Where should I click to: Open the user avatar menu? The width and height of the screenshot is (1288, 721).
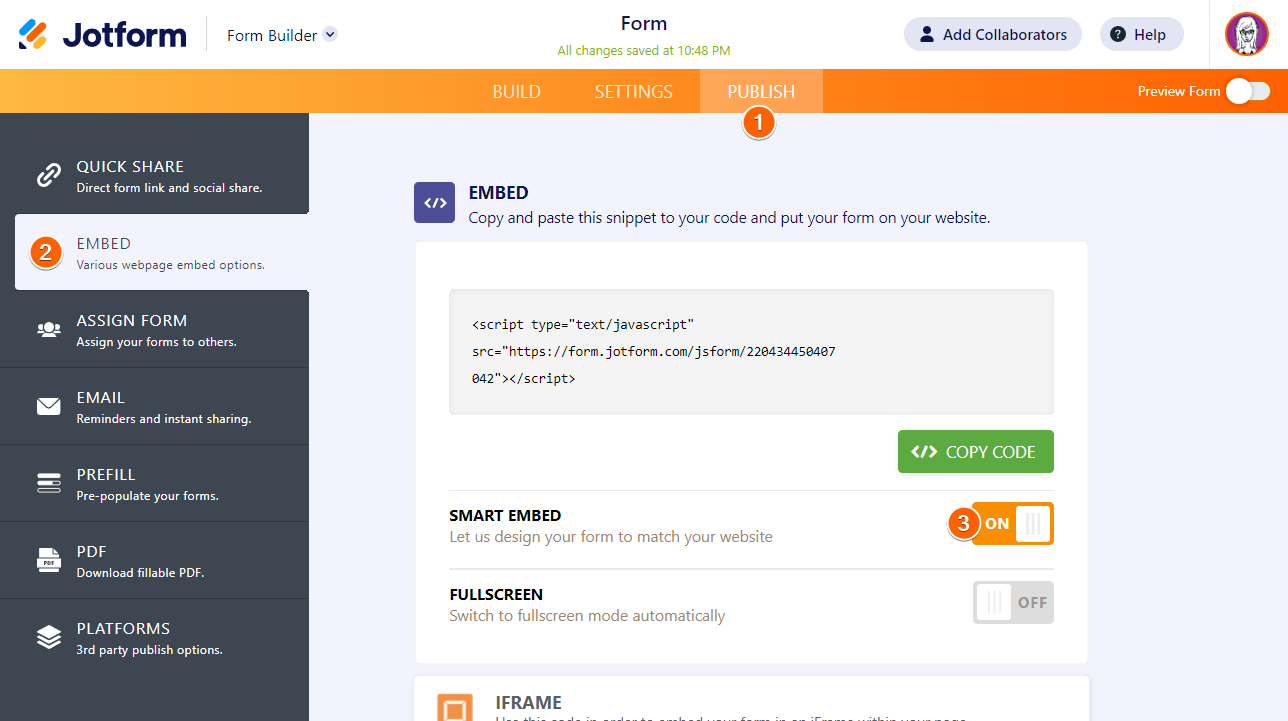[1246, 35]
